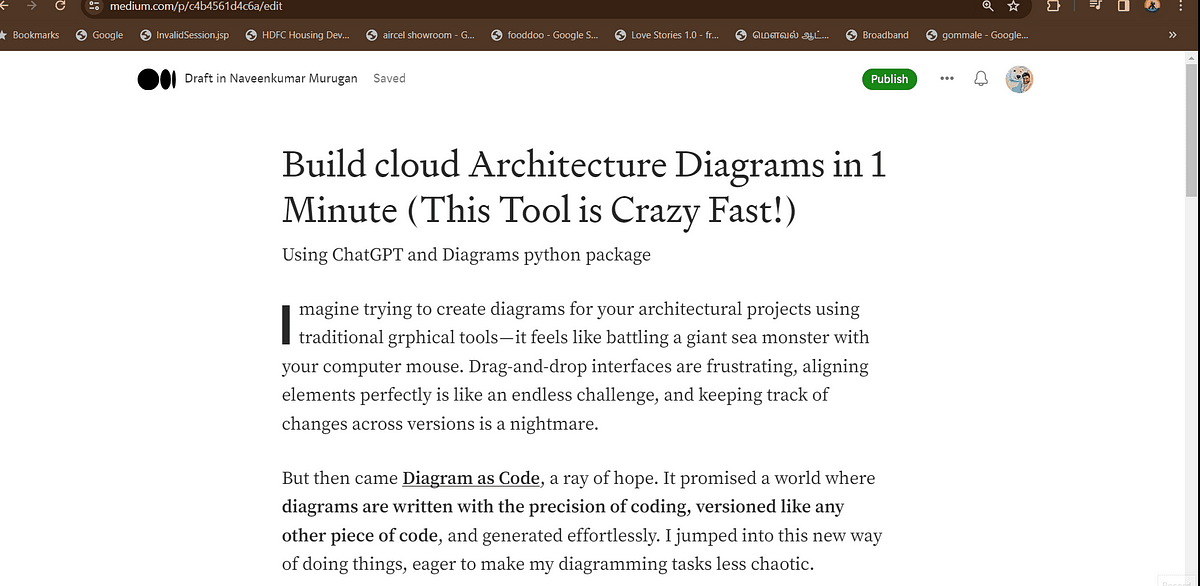Click the 'Draft in Naveenkumar Murugan' text
The height and width of the screenshot is (586, 1200).
click(271, 79)
